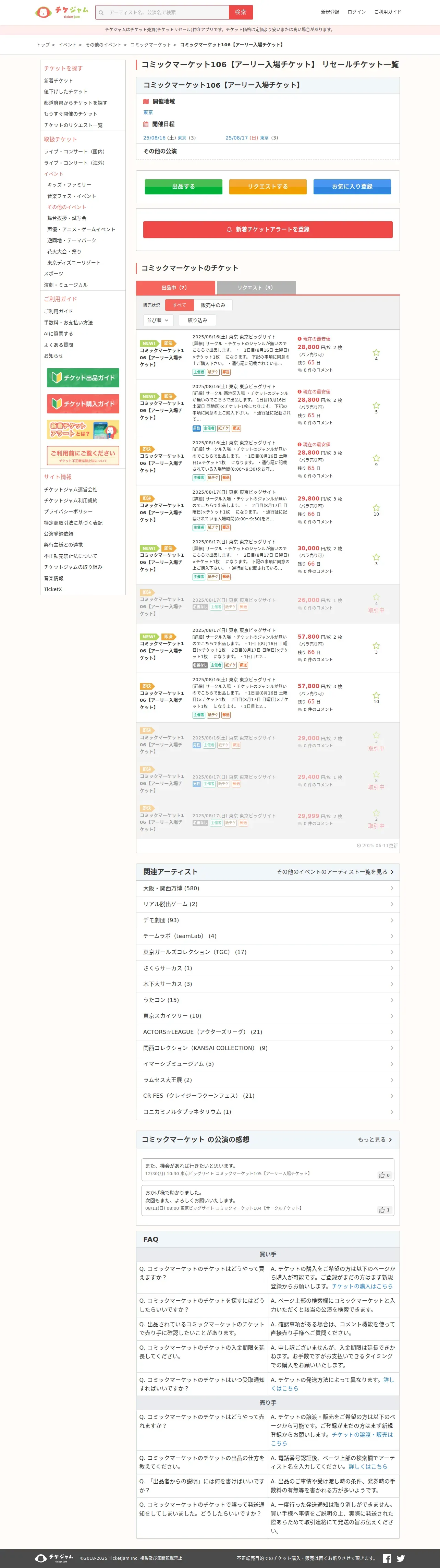Favorite star for the 29,800 yen listing
This screenshot has height=1568, width=440.
[x=376, y=508]
